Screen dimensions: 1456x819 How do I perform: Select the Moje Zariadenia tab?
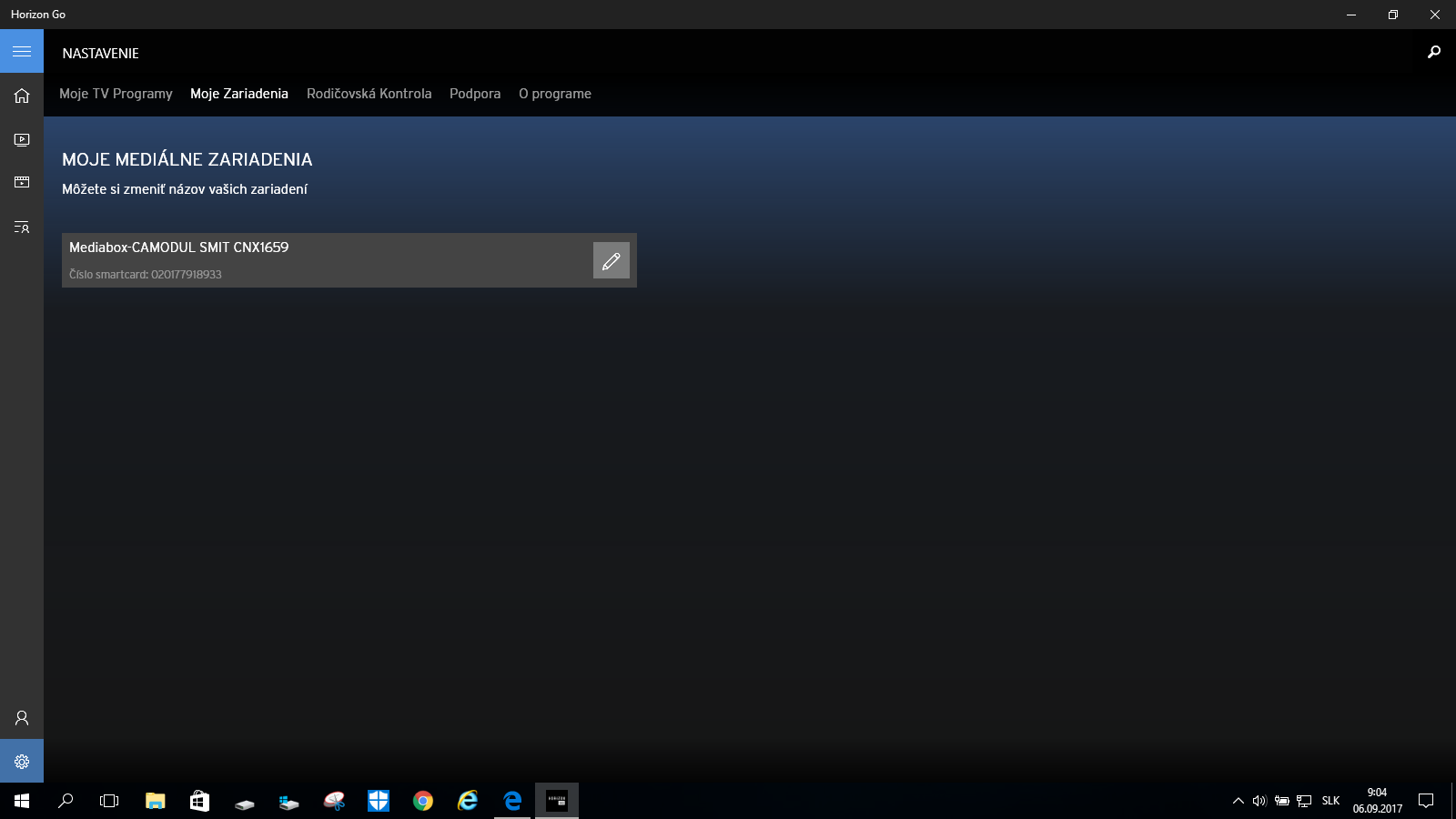(x=239, y=94)
